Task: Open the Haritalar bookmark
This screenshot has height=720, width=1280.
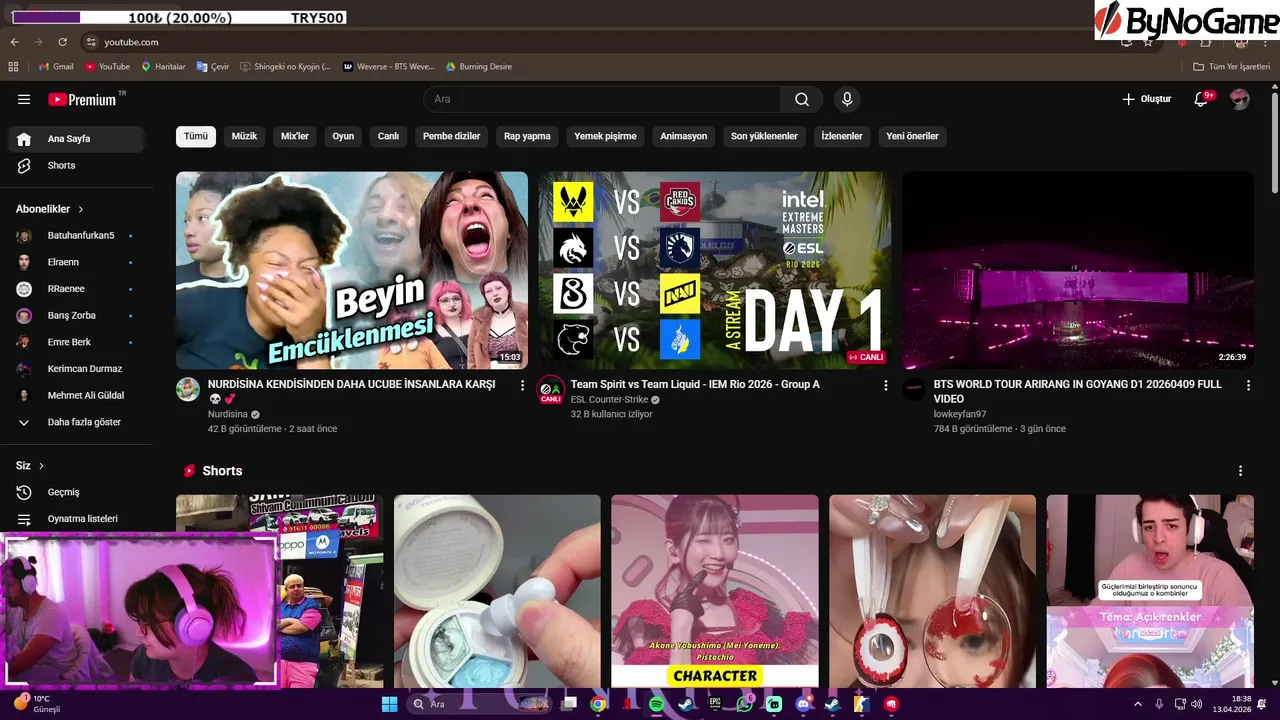Action: click(163, 67)
